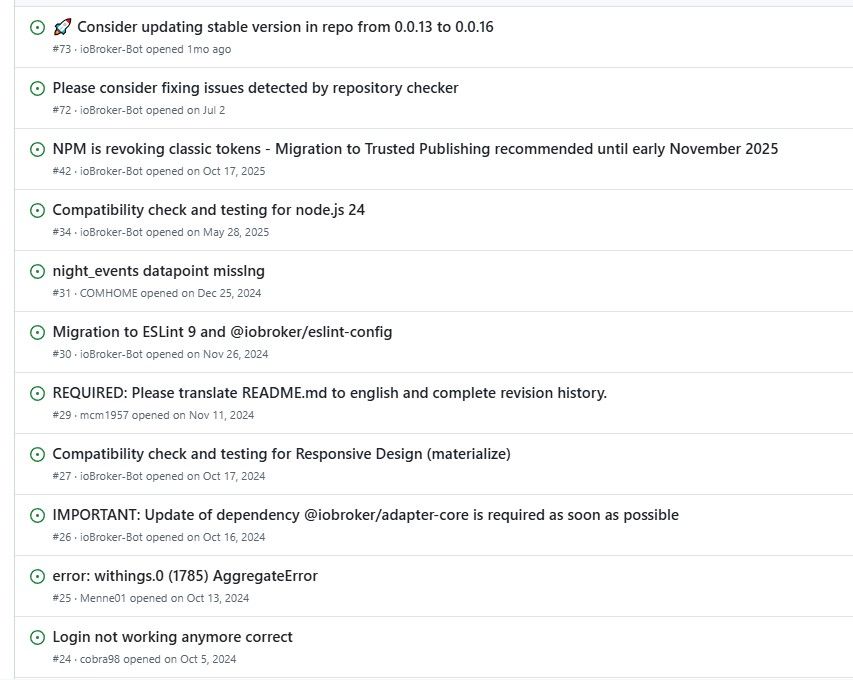Click open icon beside AggregateError issue
This screenshot has width=853, height=680.
pyautogui.click(x=37, y=576)
